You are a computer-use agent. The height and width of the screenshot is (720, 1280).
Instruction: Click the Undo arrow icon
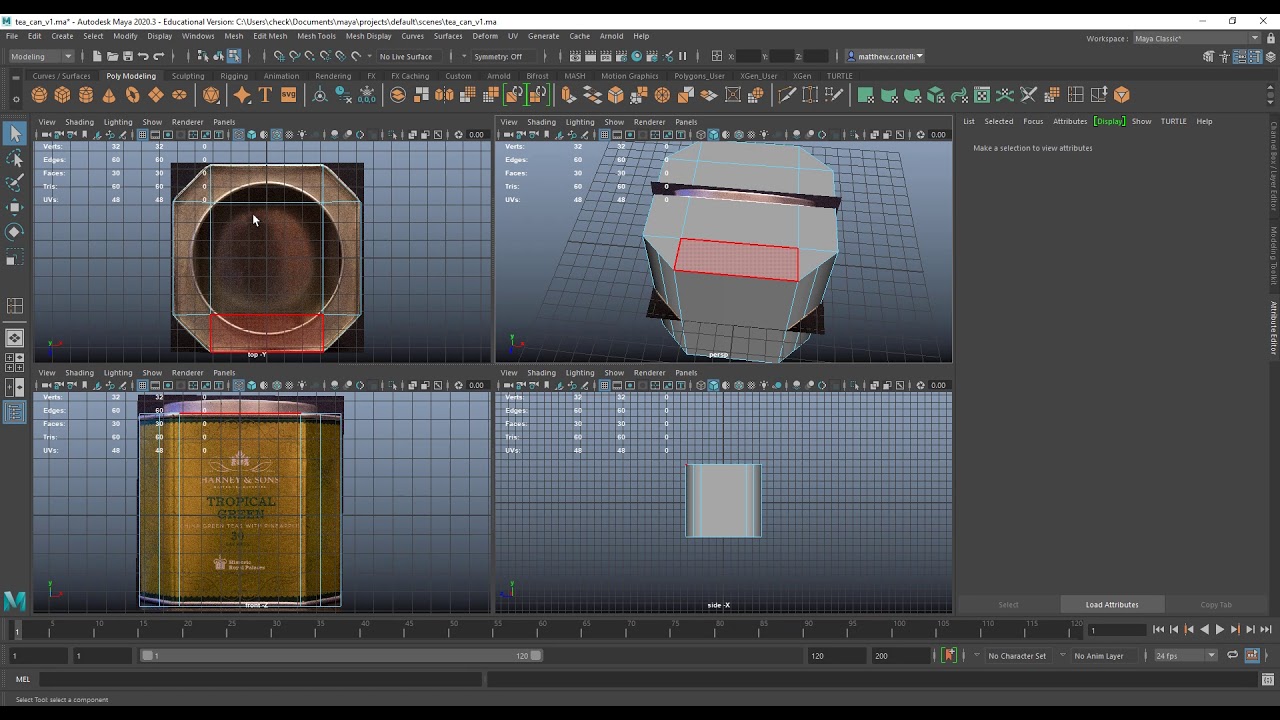click(143, 56)
